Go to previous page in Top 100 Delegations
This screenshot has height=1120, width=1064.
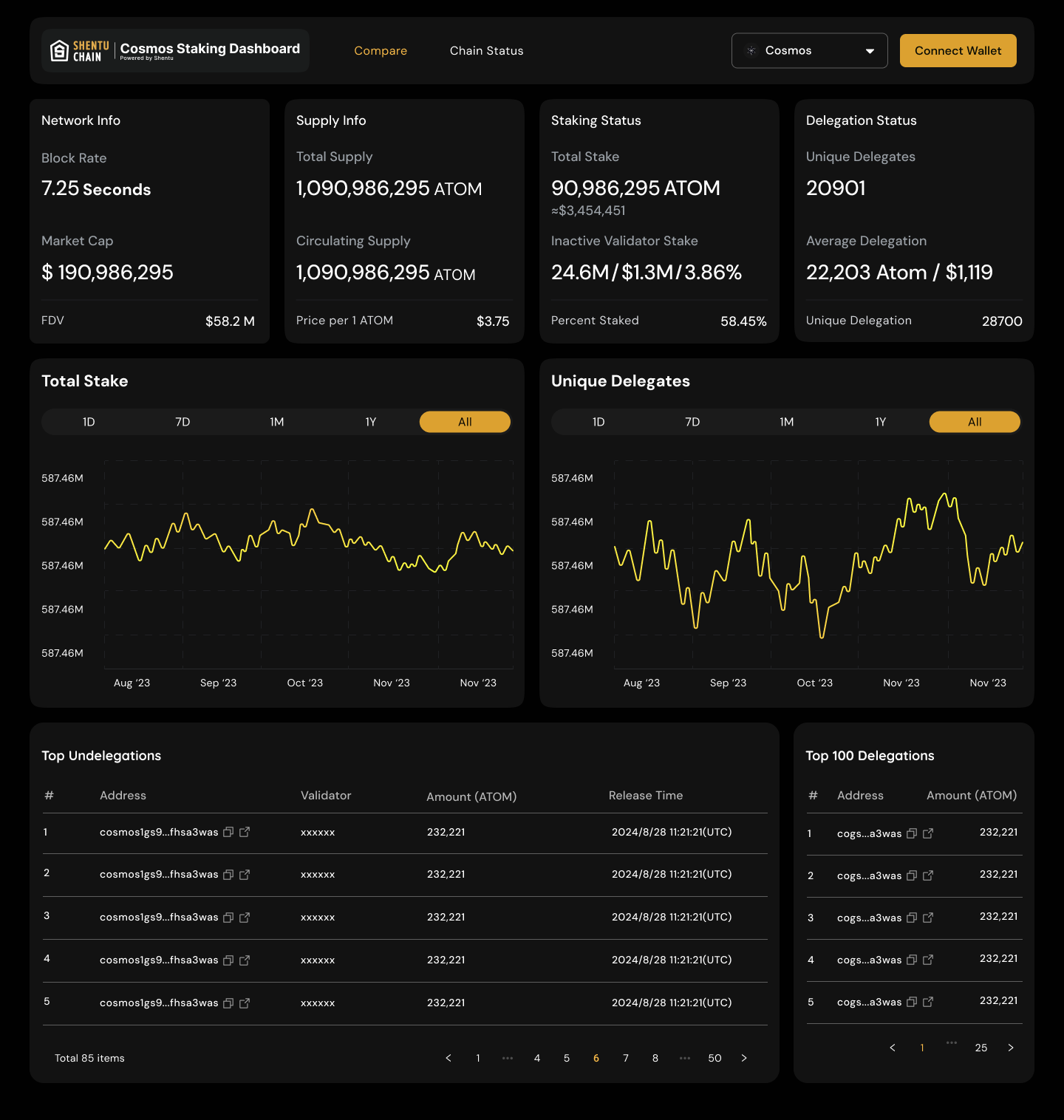pos(893,1048)
